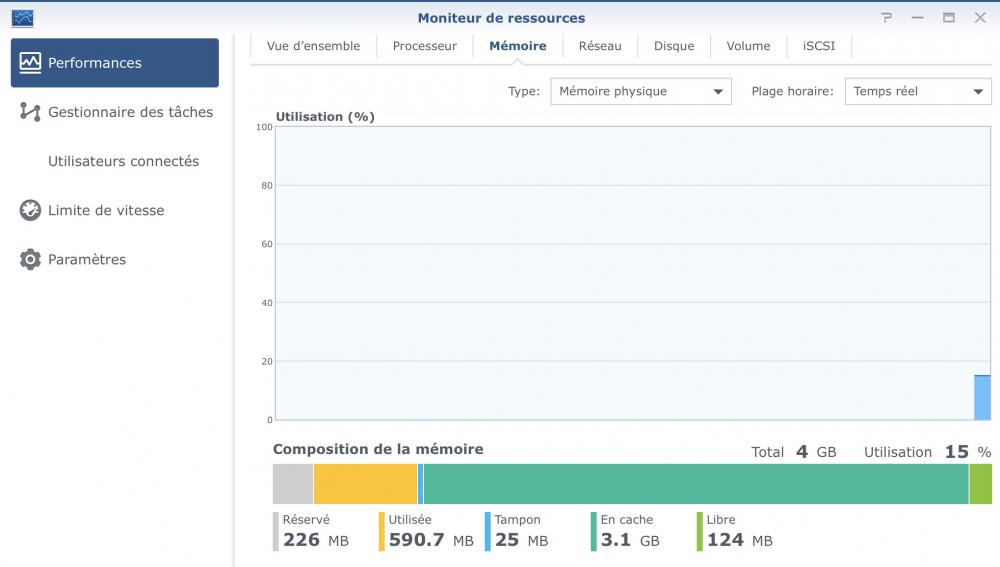Open the Type memory dropdown

(x=640, y=92)
